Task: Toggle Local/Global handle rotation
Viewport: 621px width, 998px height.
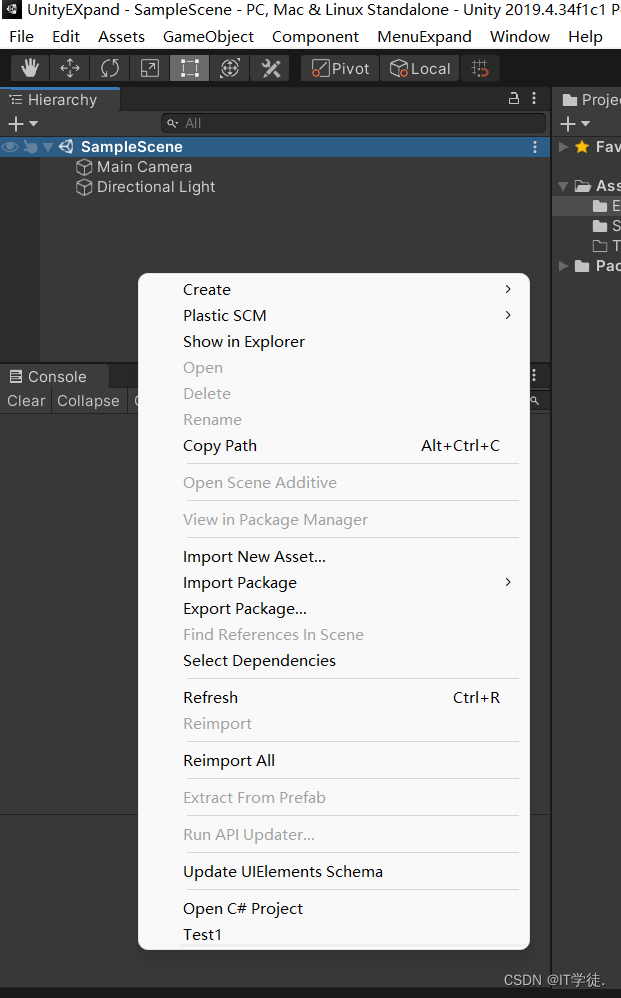Action: (420, 69)
